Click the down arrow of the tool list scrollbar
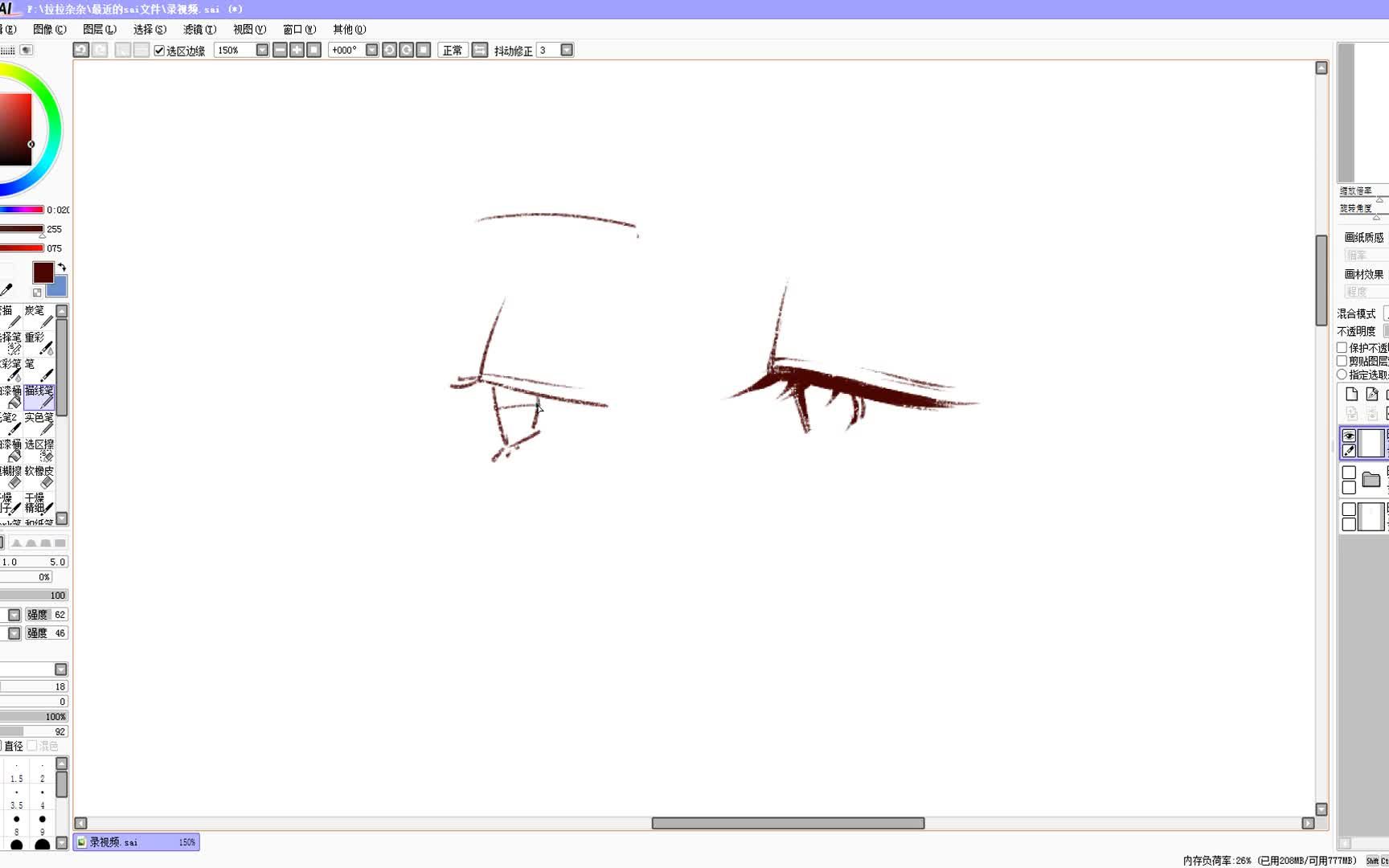The image size is (1389, 868). tap(62, 518)
